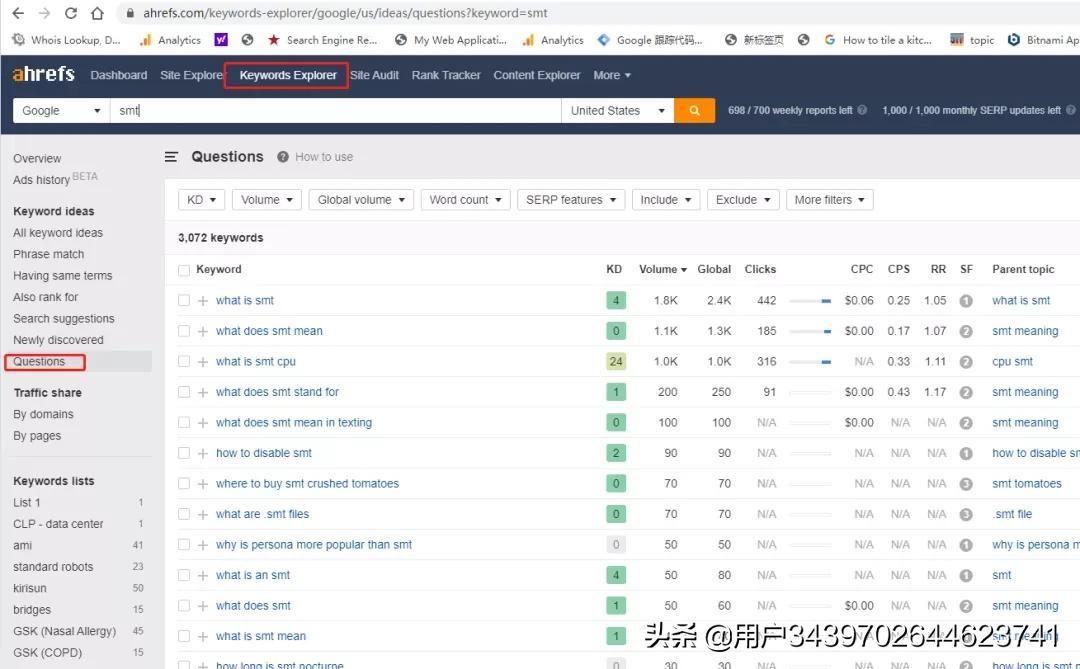The image size is (1080, 669).
Task: Click the orange search magnifier button
Action: (694, 110)
